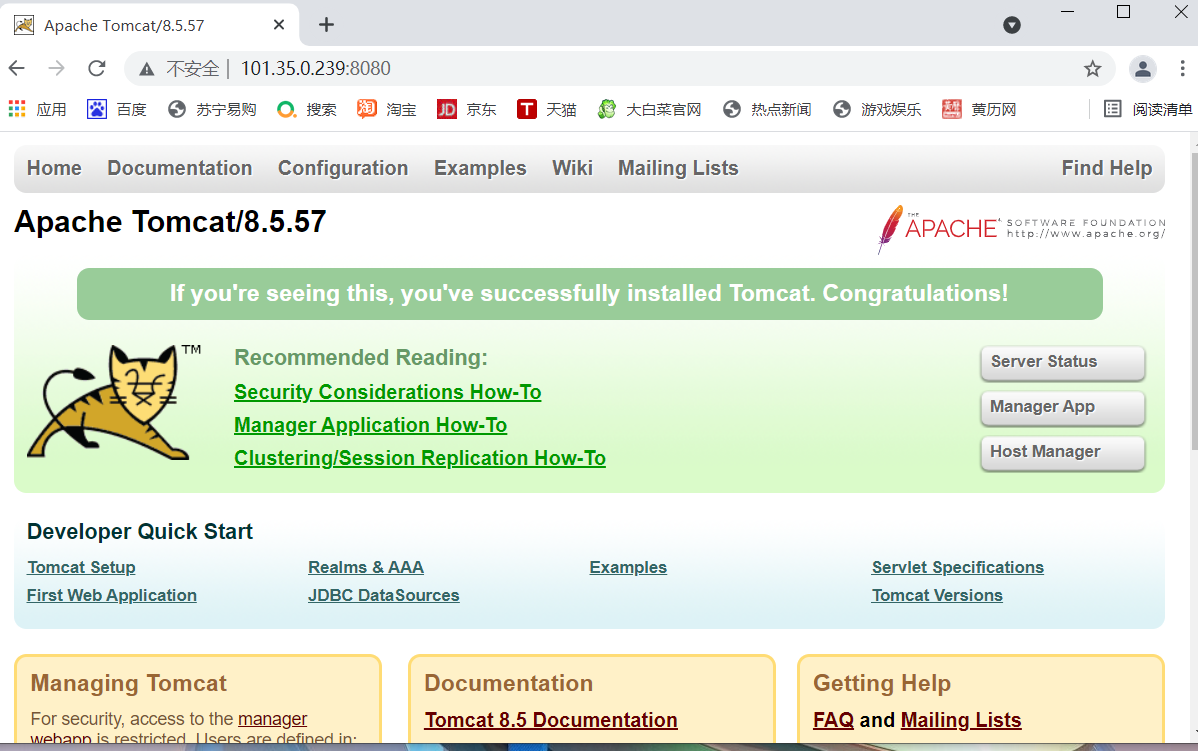Open the JDBC DataSources link

point(384,595)
